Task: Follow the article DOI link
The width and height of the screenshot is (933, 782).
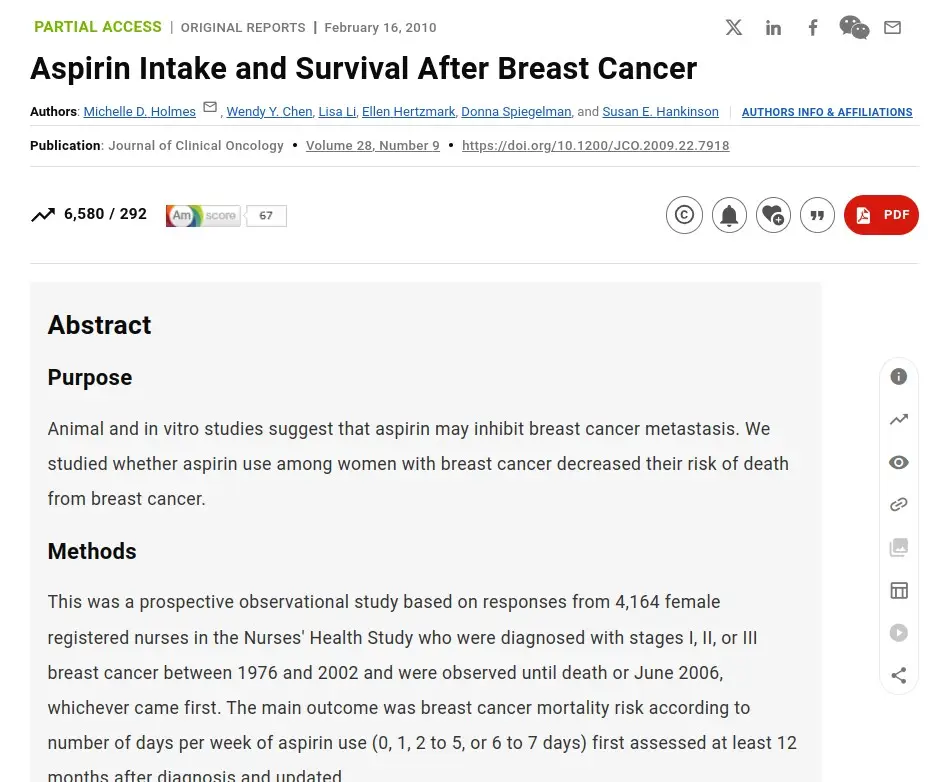Action: 596,146
